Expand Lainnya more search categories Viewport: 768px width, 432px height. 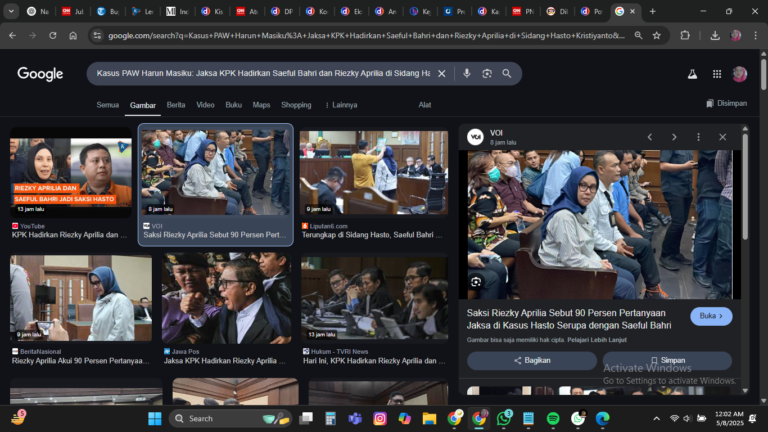pyautogui.click(x=341, y=105)
